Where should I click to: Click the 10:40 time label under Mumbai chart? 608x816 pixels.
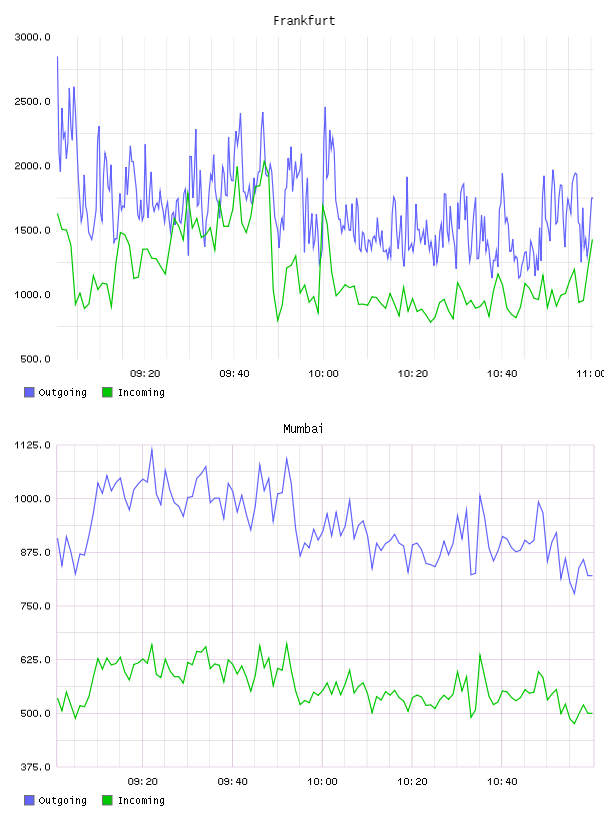coord(502,782)
